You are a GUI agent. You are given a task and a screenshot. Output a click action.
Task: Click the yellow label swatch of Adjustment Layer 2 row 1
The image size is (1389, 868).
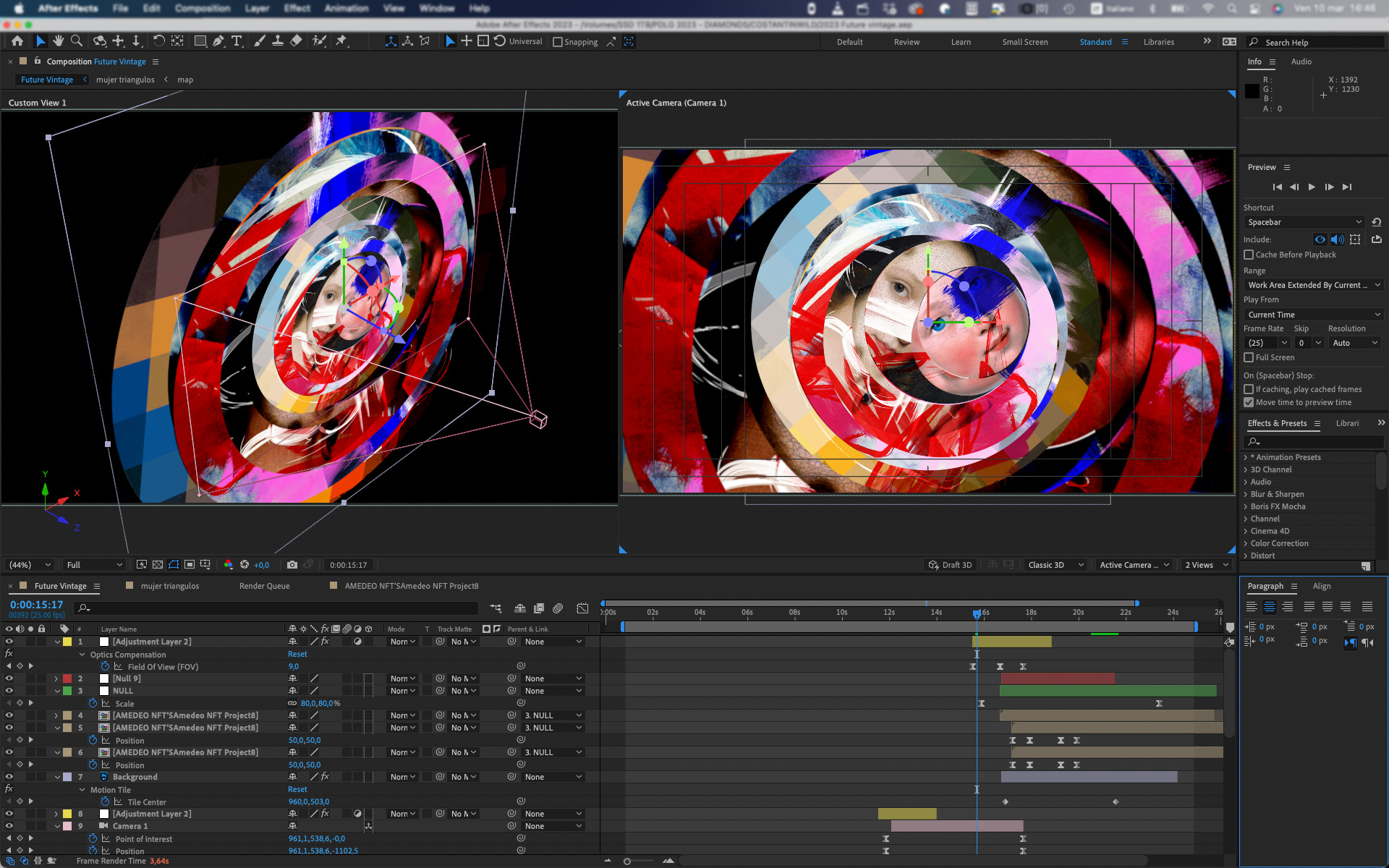[x=67, y=642]
